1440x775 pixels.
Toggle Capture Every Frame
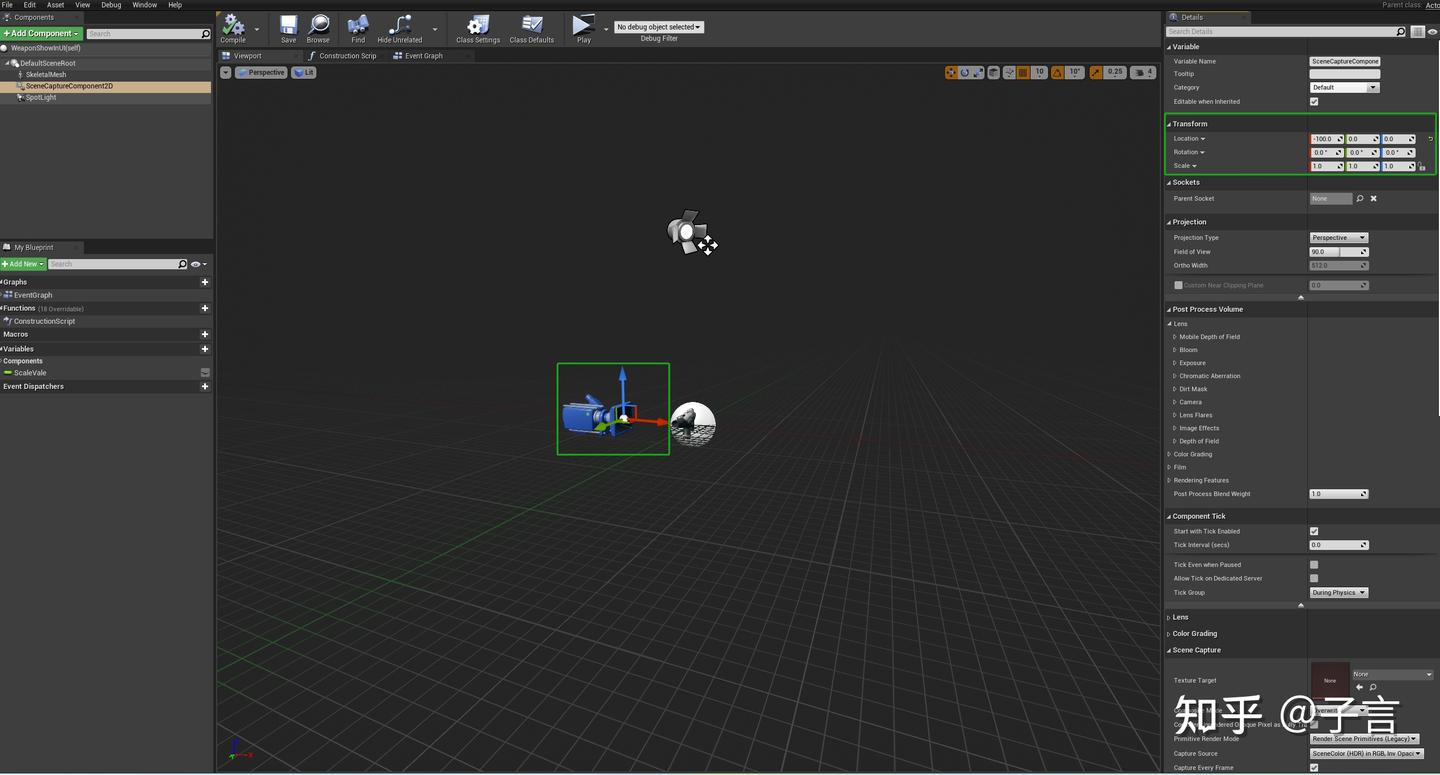pyautogui.click(x=1314, y=767)
